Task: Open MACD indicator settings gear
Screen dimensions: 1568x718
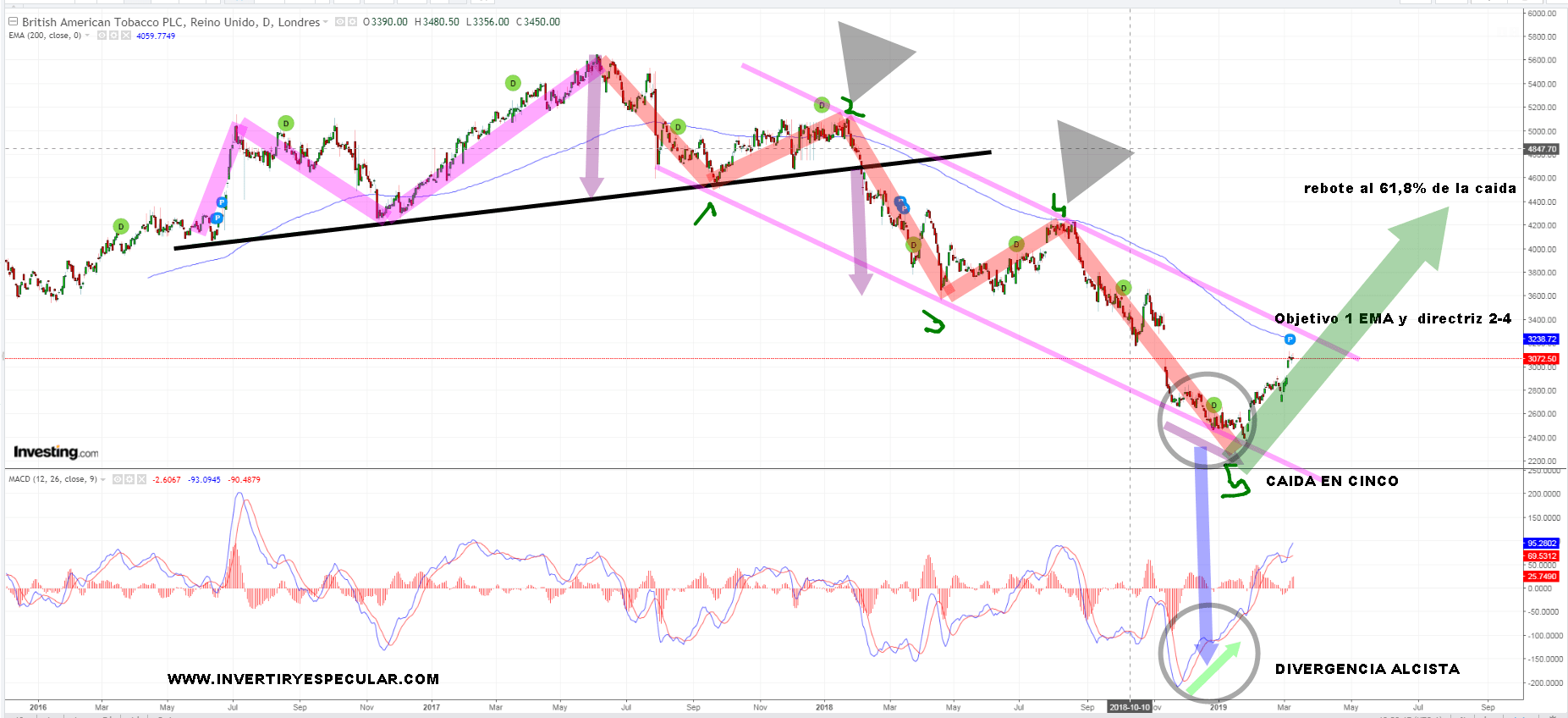Action: (129, 479)
